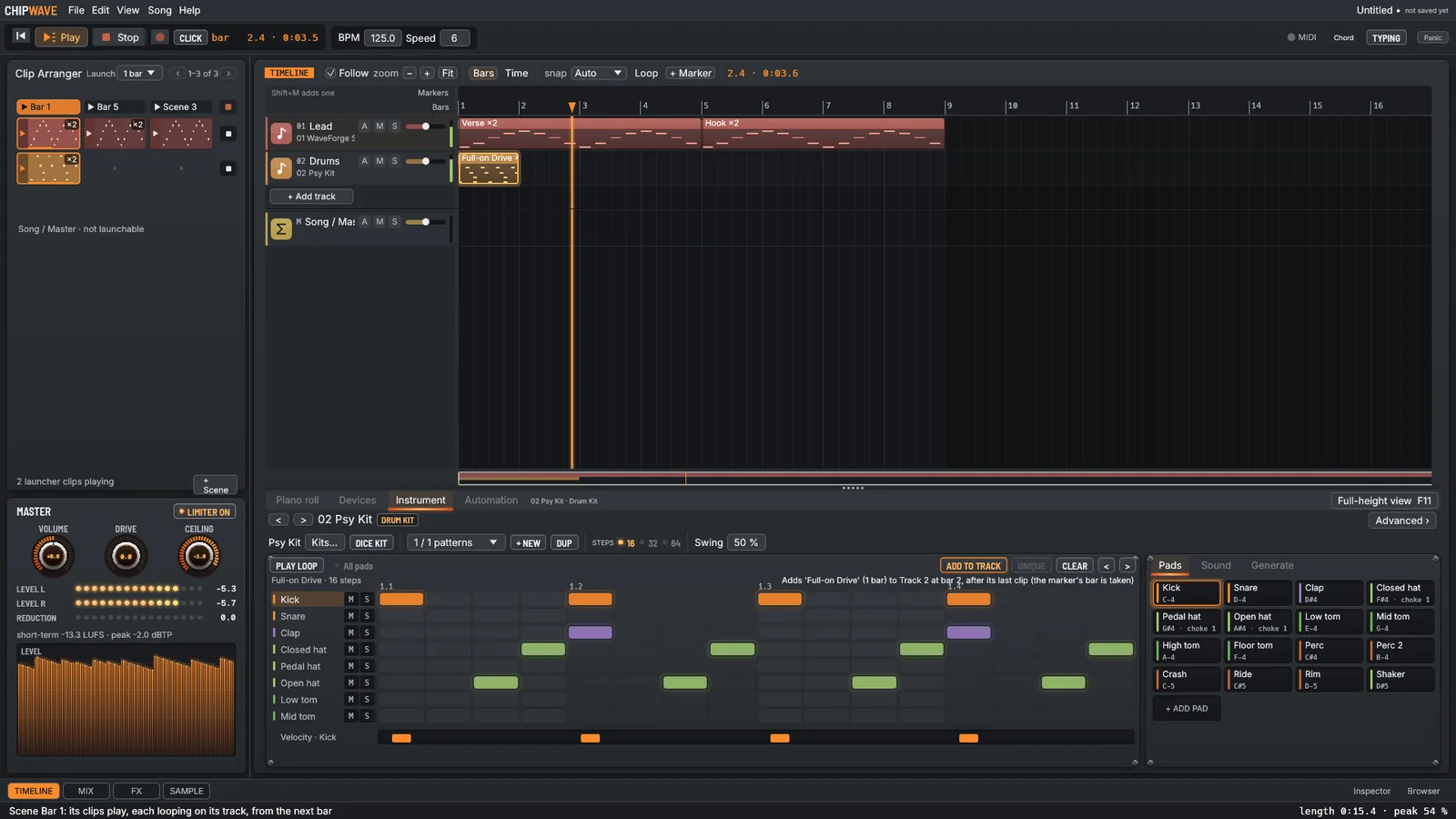The width and height of the screenshot is (1456, 819).
Task: Turn off LIMITER ON
Action: tap(205, 511)
